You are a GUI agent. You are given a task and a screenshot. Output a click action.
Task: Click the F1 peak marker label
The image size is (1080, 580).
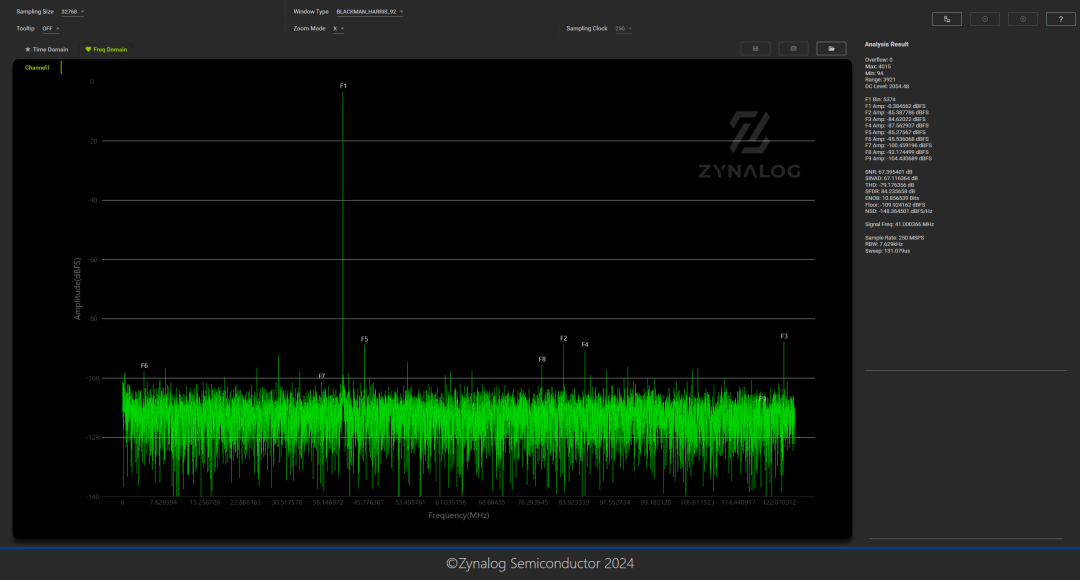tap(343, 86)
